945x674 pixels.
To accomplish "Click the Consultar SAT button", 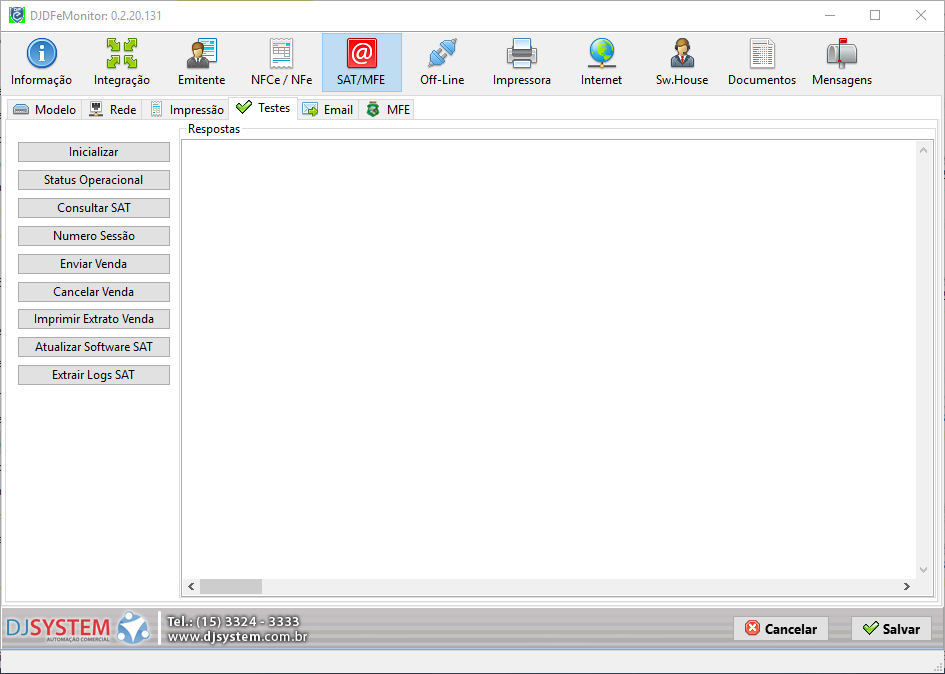I will pos(94,208).
